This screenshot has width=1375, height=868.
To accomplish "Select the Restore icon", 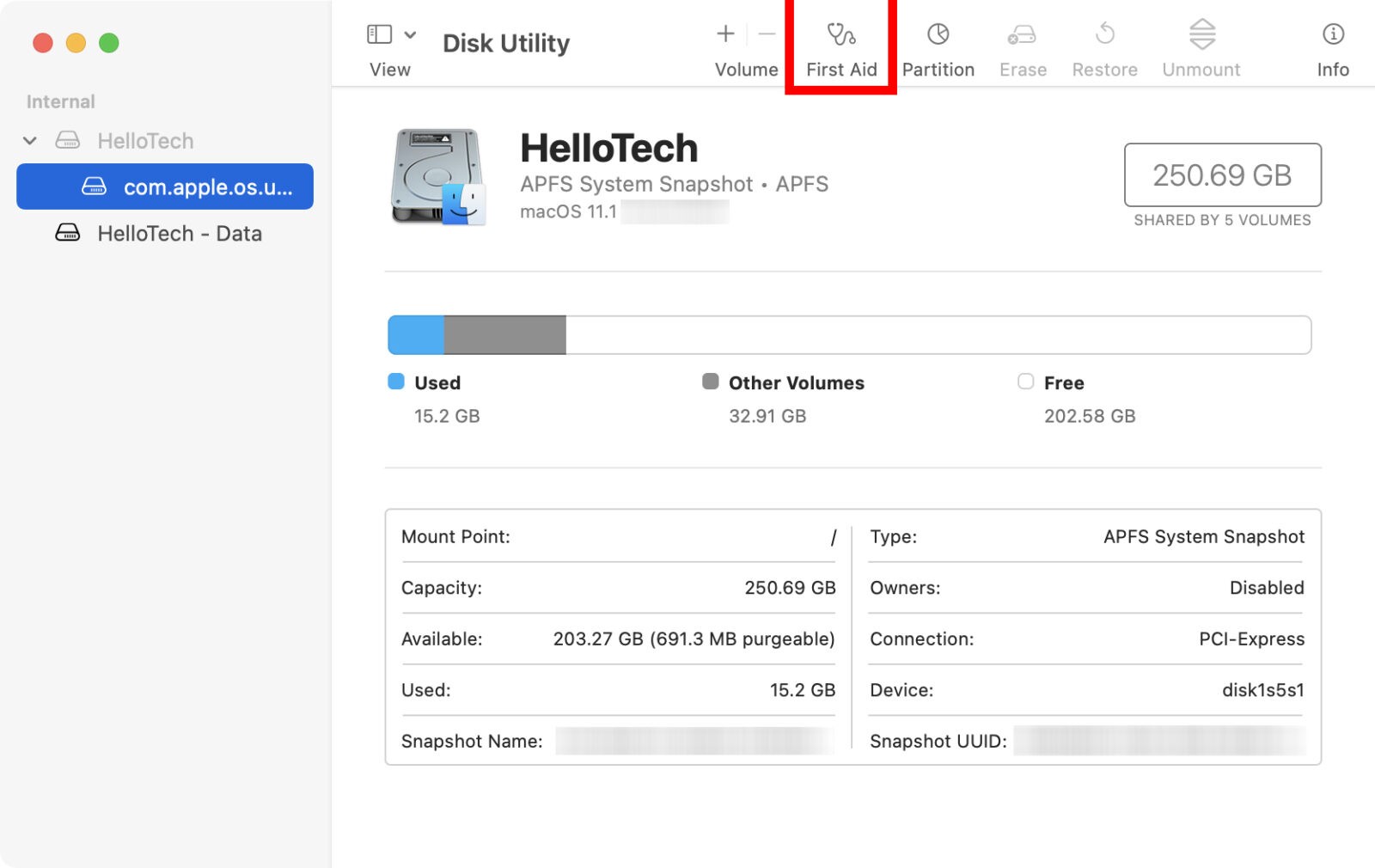I will (1104, 45).
